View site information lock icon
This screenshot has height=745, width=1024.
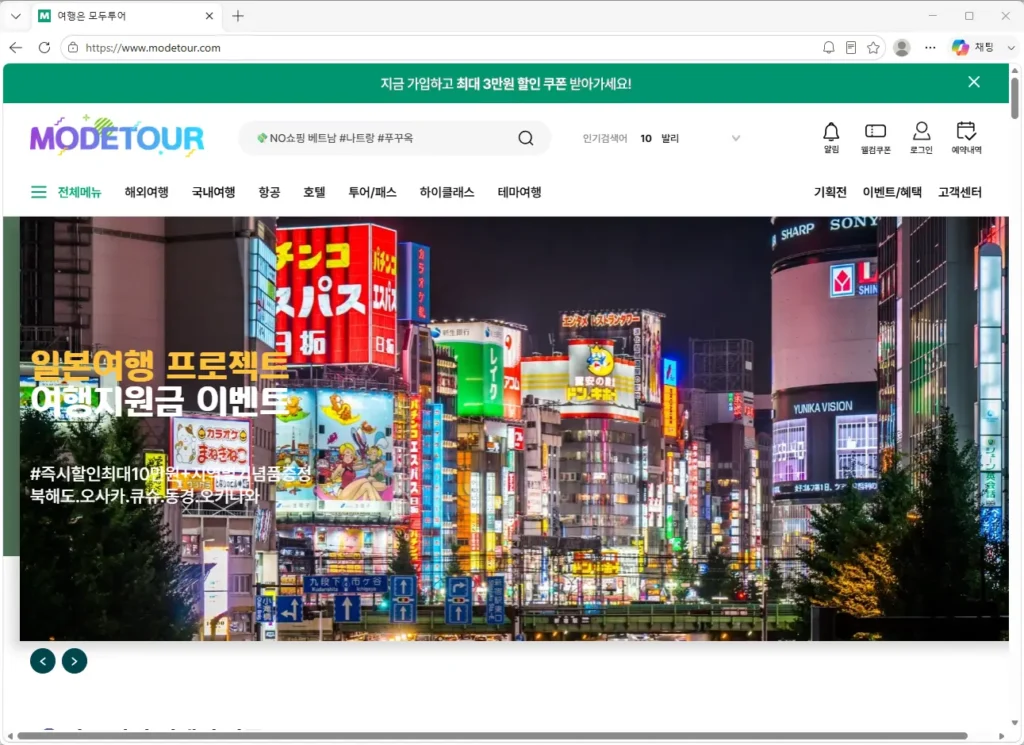(73, 48)
